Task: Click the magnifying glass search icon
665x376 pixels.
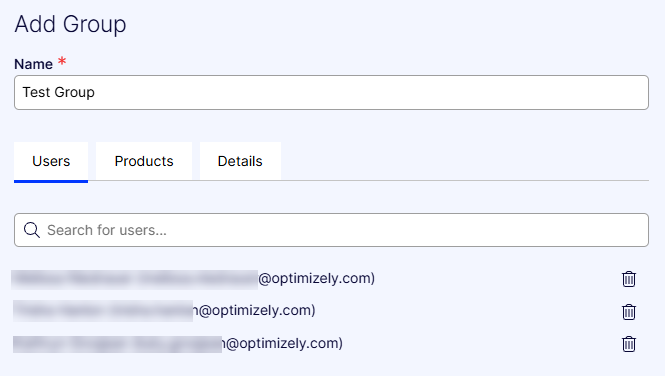Action: pyautogui.click(x=32, y=230)
